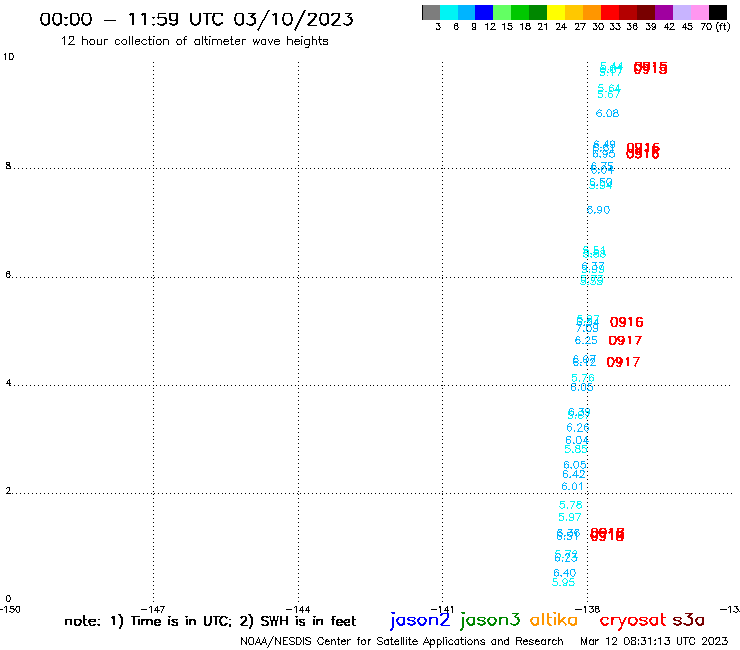
Task: Click the wave height value 6.01
Action: [x=572, y=487]
